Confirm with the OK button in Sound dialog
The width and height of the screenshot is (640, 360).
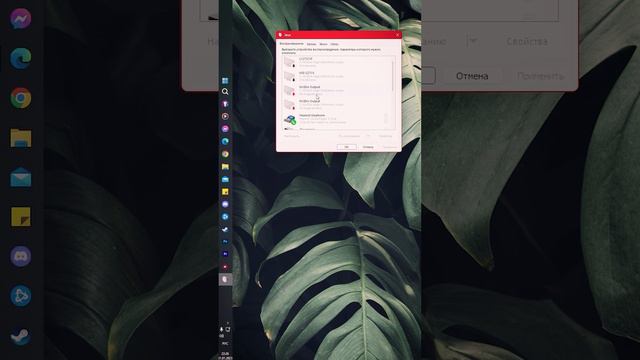point(347,147)
